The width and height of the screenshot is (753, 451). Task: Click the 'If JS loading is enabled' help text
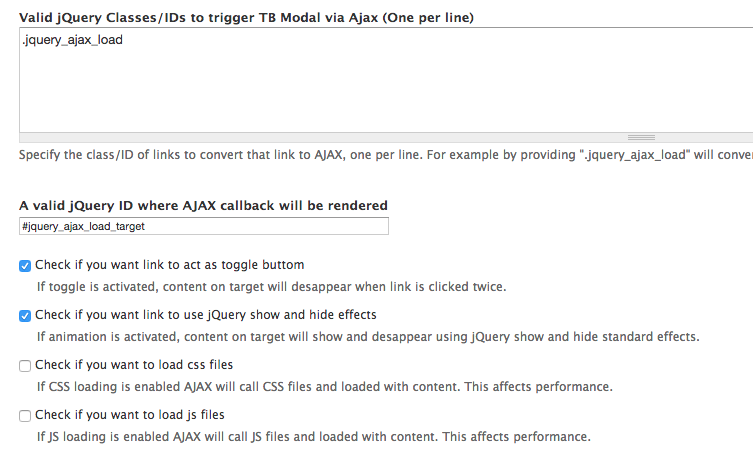point(314,437)
